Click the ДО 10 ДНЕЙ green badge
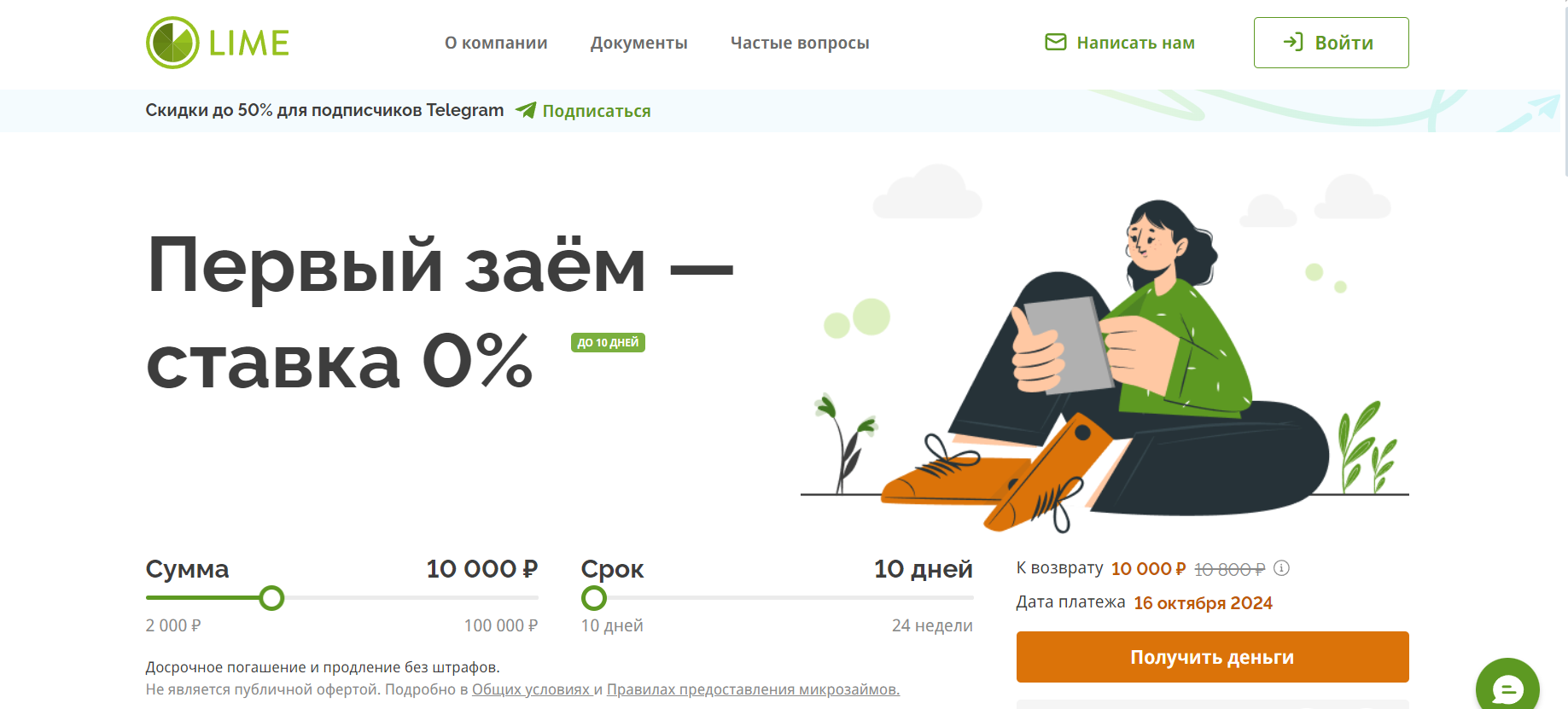 (608, 342)
